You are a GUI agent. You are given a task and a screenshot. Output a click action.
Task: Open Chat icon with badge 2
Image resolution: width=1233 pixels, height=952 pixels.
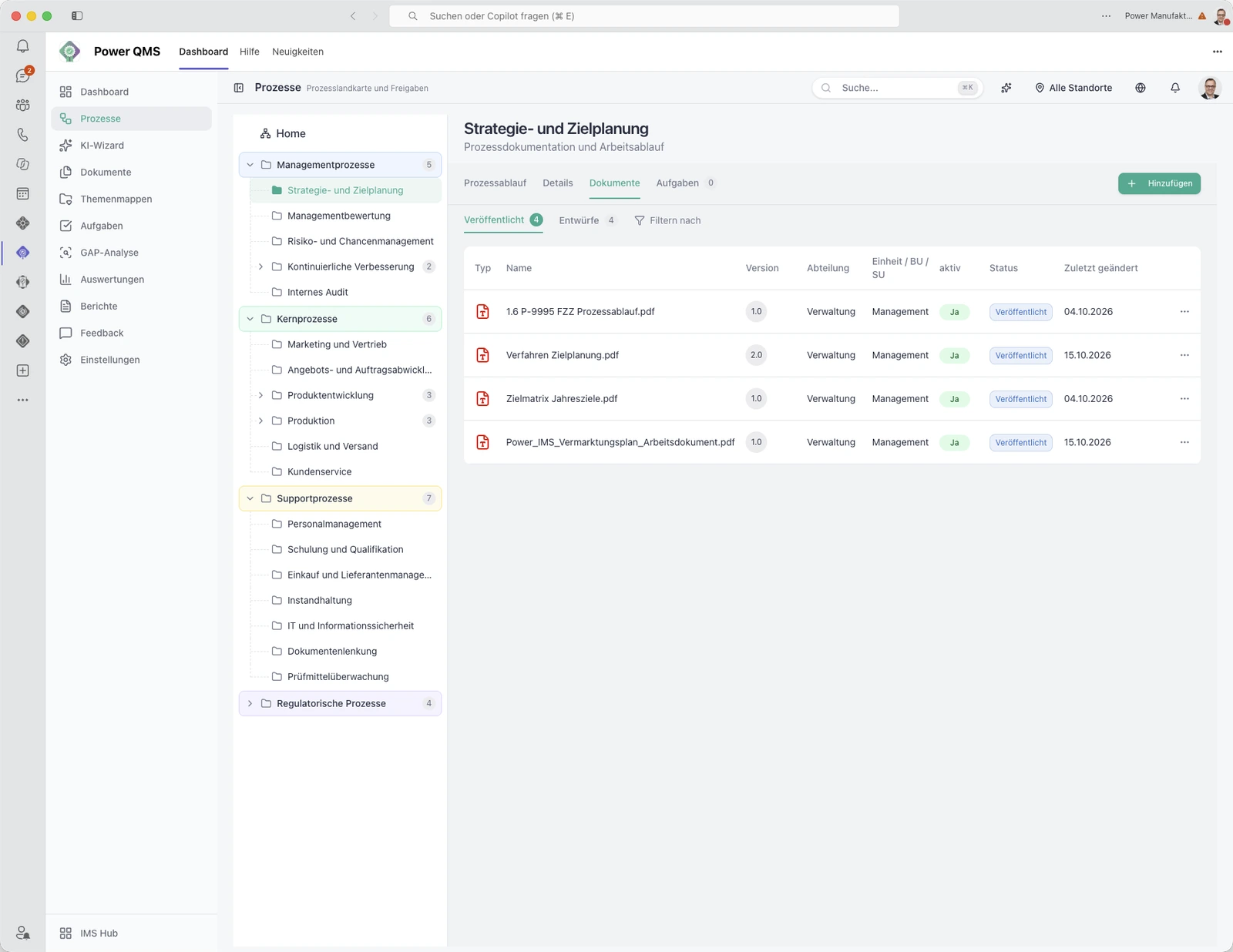(23, 75)
